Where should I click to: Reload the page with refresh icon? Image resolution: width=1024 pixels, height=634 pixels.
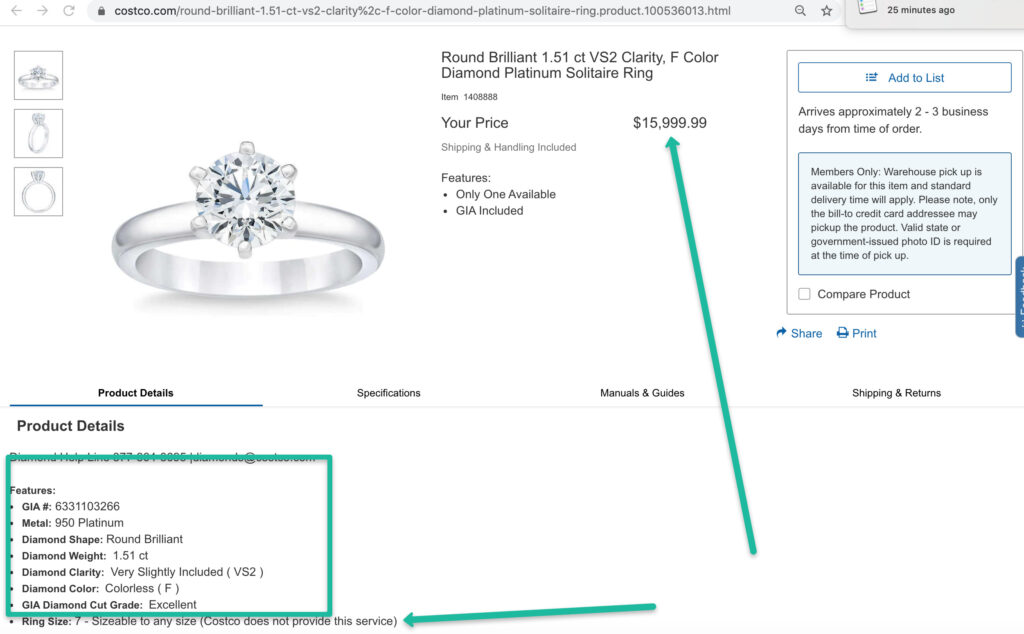[69, 11]
